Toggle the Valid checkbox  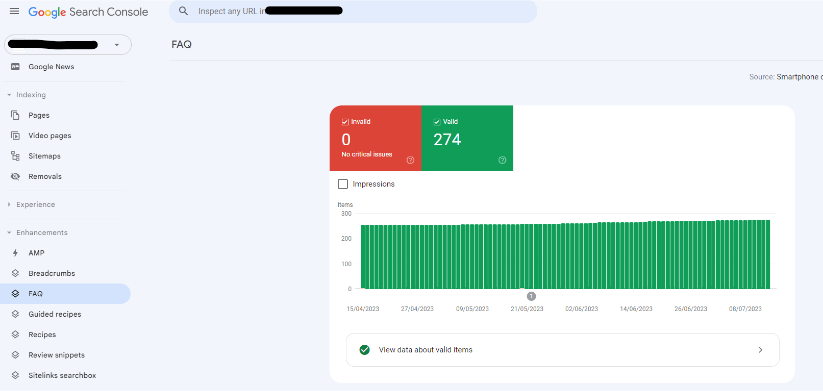[x=437, y=122]
